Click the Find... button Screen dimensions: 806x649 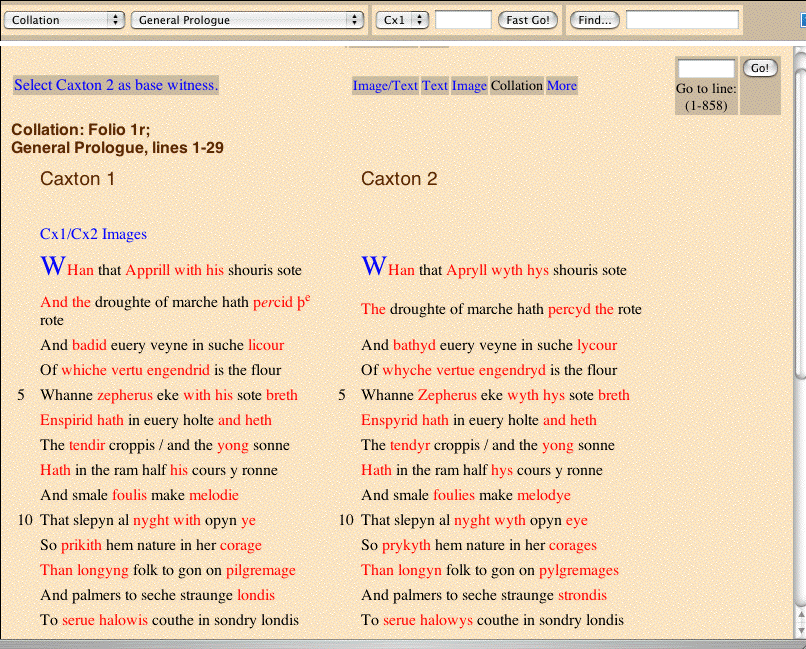pyautogui.click(x=595, y=20)
